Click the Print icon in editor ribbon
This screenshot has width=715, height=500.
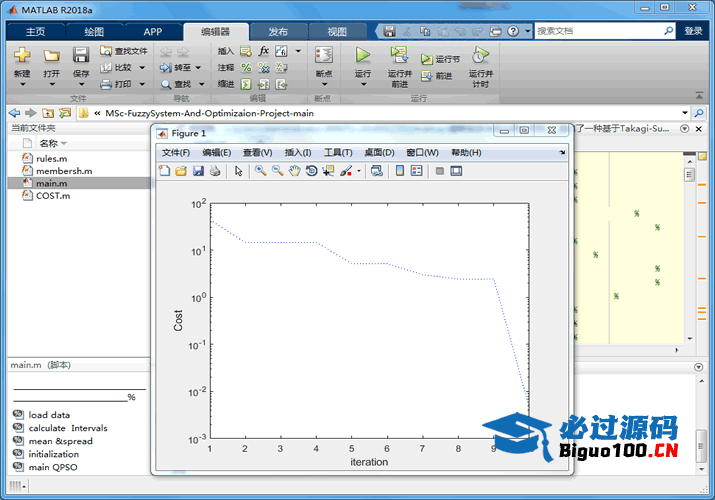[x=106, y=84]
